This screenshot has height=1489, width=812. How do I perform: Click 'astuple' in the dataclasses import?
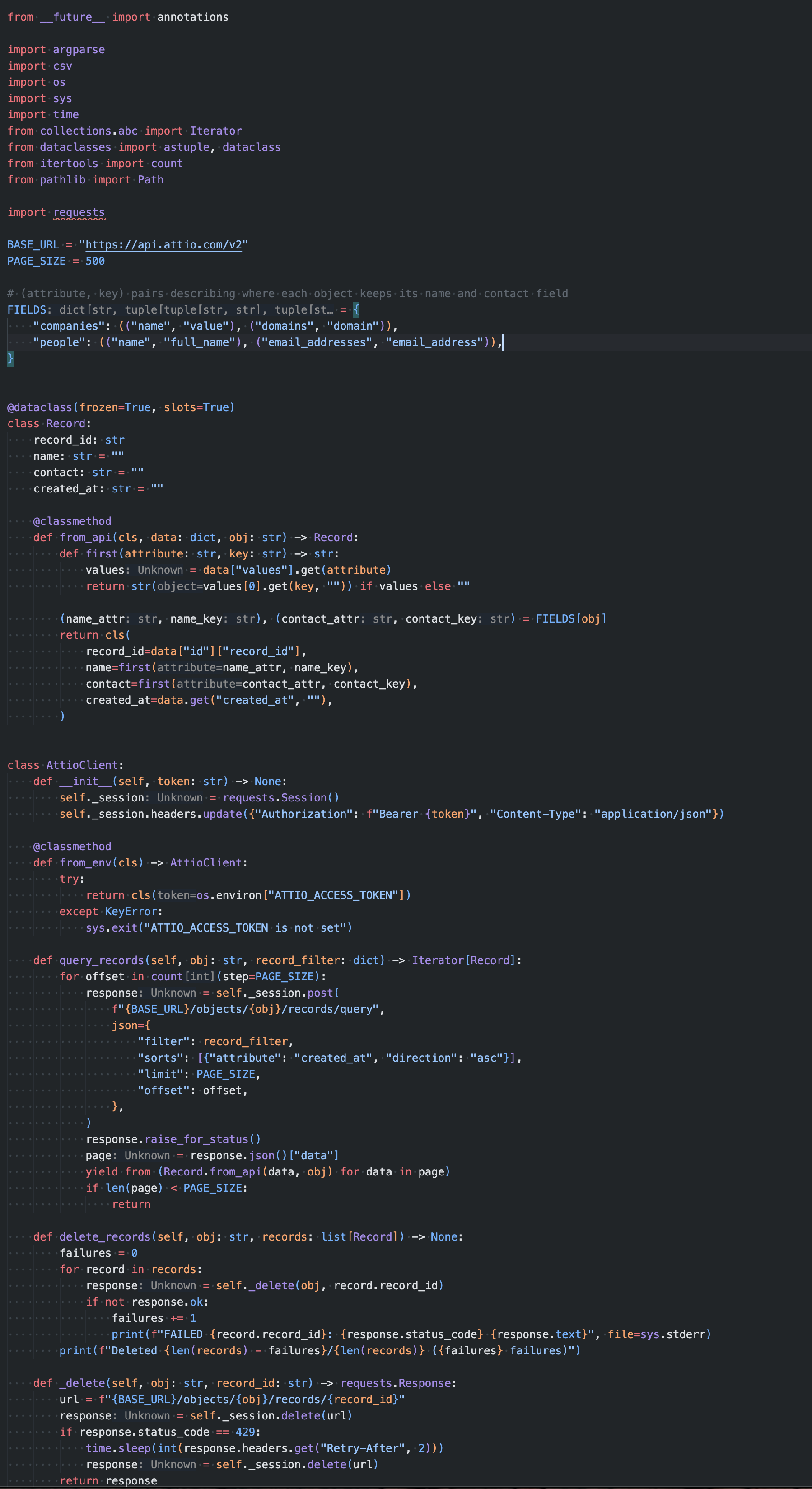(187, 147)
